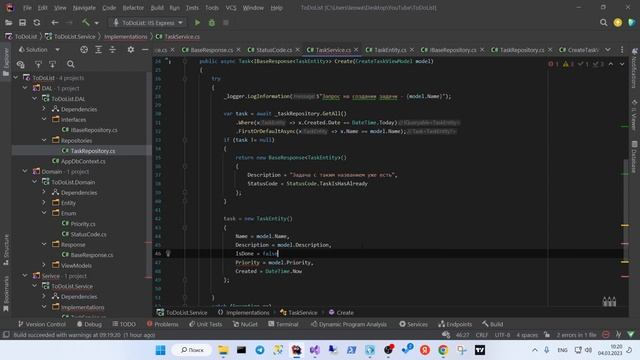The width and height of the screenshot is (640, 360).
Task: Open the Problems tool window
Action: (162, 324)
